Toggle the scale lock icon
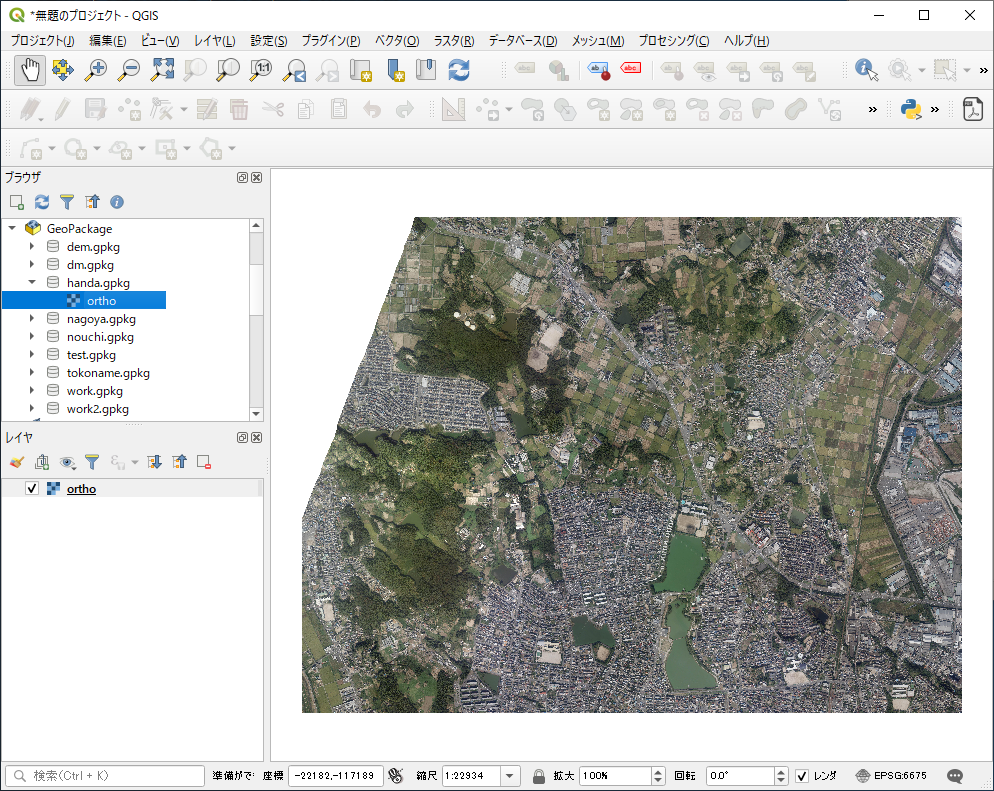The image size is (994, 791). click(539, 776)
